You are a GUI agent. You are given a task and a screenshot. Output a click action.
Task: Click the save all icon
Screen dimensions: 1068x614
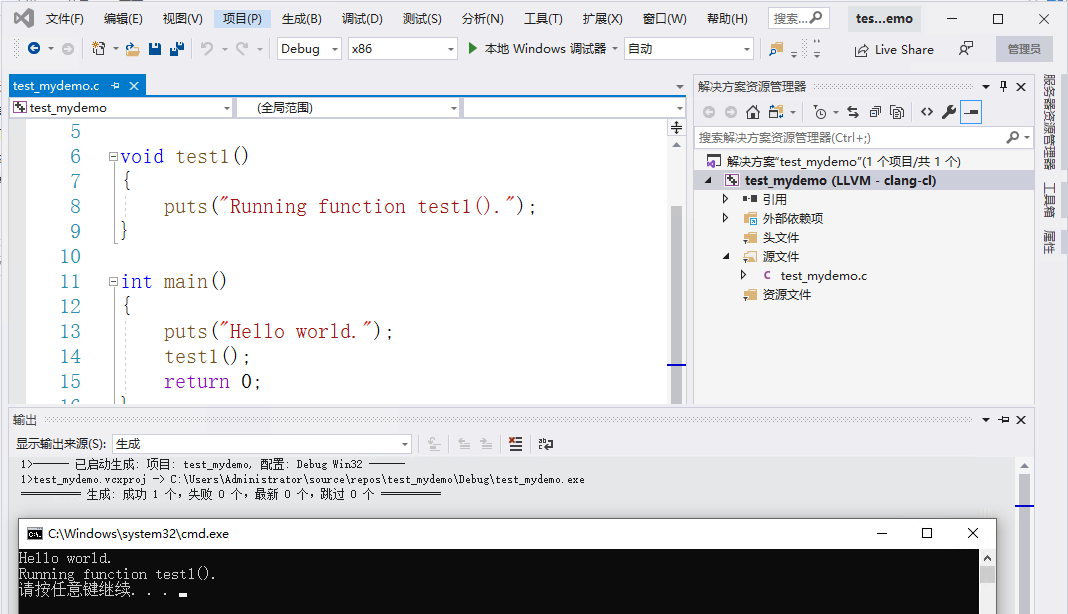click(x=177, y=48)
